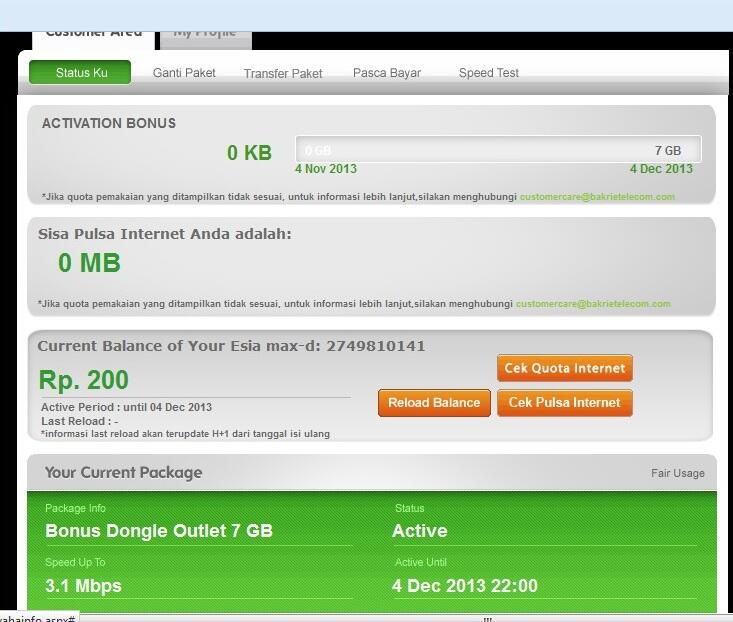
Task: Select Bonus Dongle Outlet 7 GB package name
Action: coord(159,531)
